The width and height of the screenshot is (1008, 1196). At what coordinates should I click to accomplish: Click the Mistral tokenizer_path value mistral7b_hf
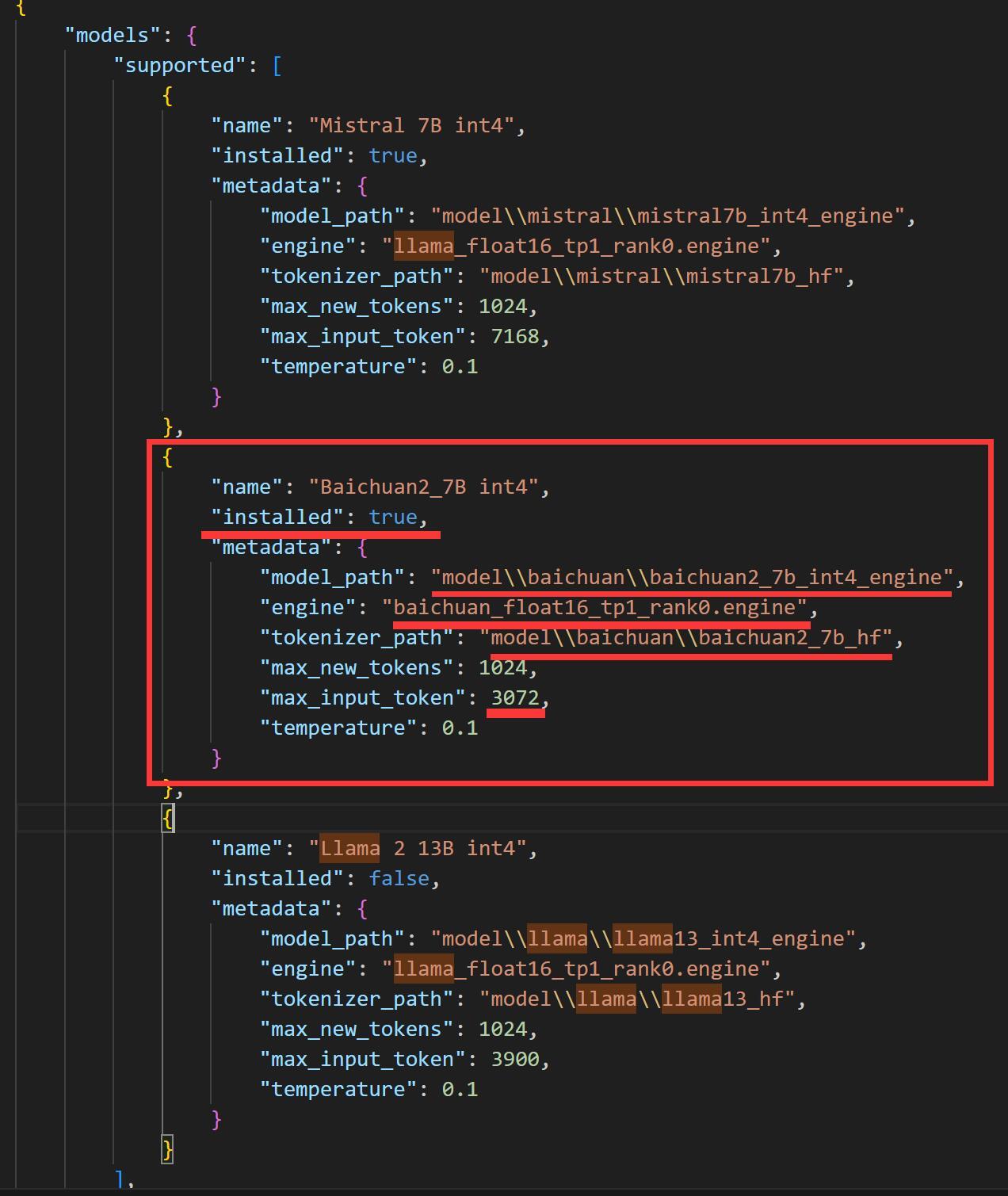pos(662,276)
